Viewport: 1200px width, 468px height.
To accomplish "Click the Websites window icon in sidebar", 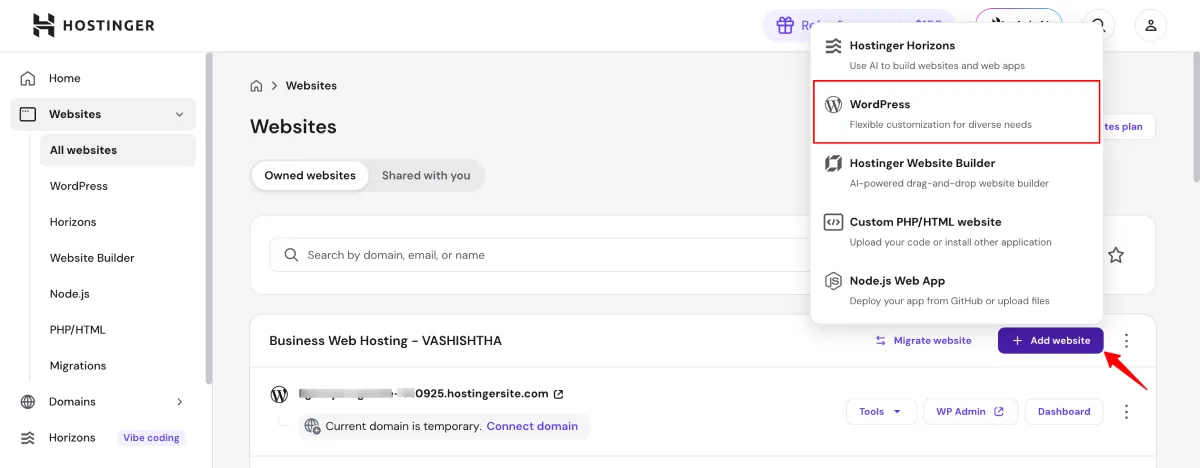I will pyautogui.click(x=28, y=114).
